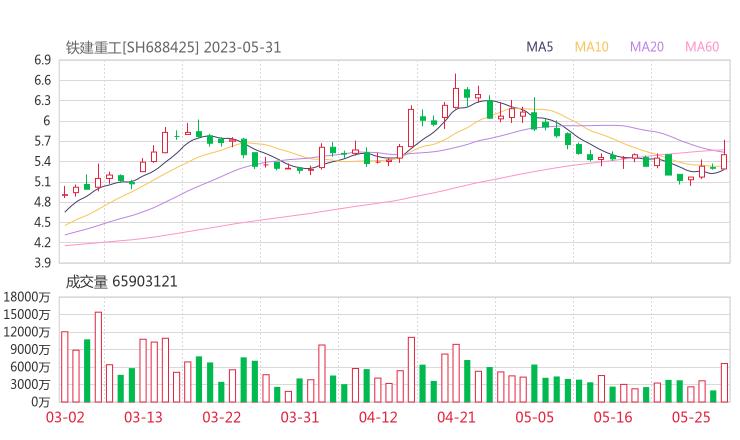Click the 6000万 volume axis value

coord(31,367)
